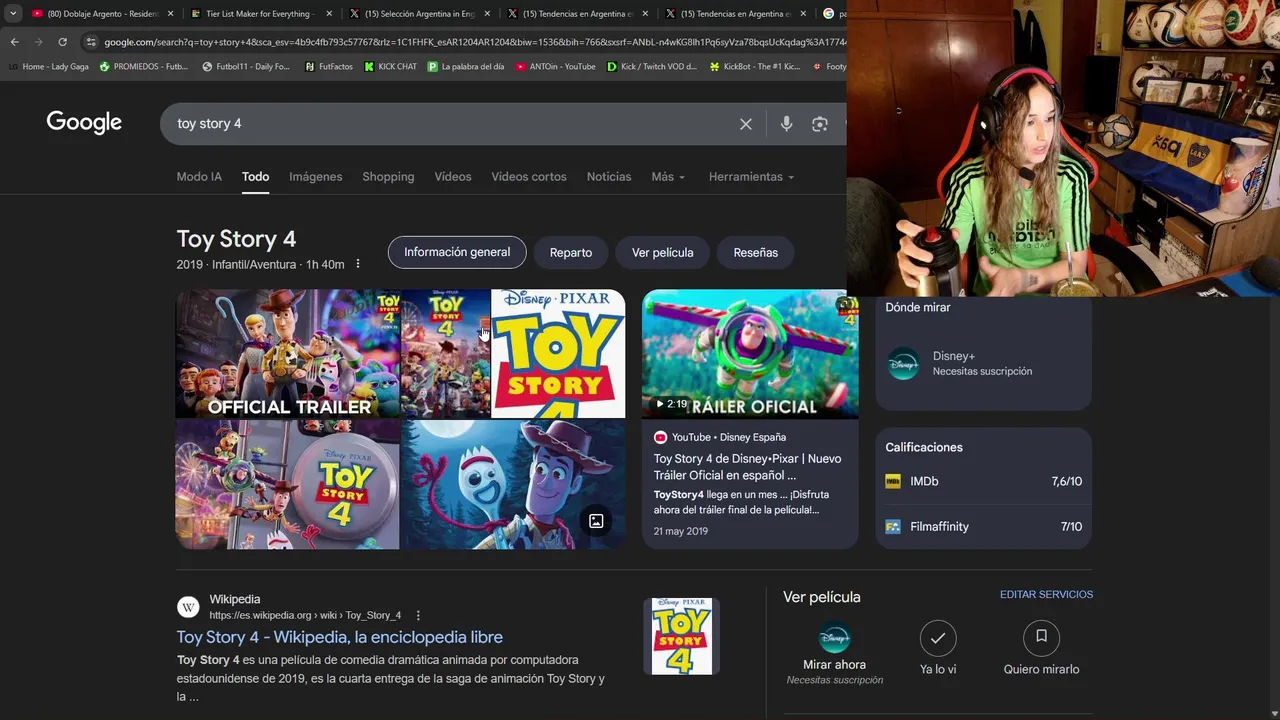Open the Videos cortos tab
This screenshot has width=1280, height=720.
tap(529, 177)
